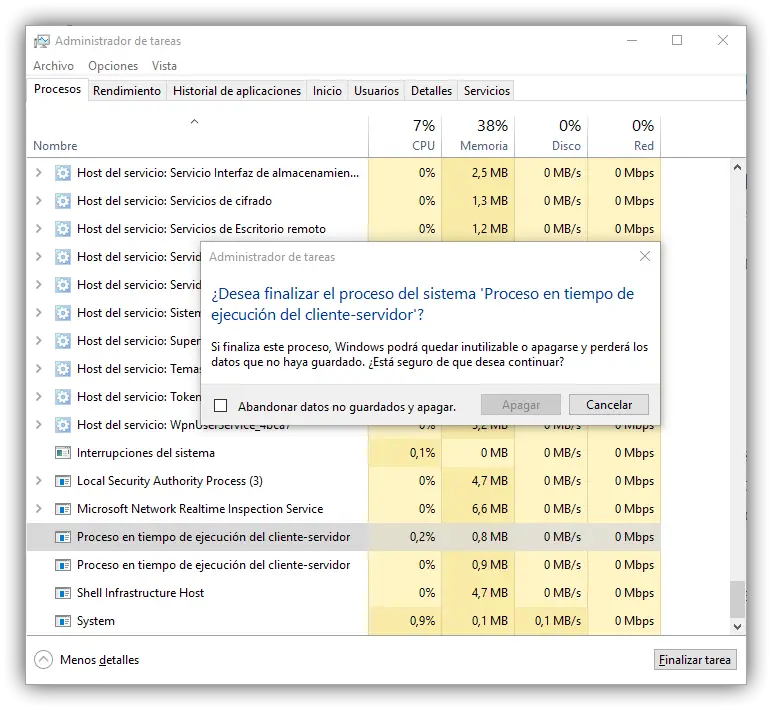
Task: Click the Local Security Authority Process icon
Action: (63, 481)
